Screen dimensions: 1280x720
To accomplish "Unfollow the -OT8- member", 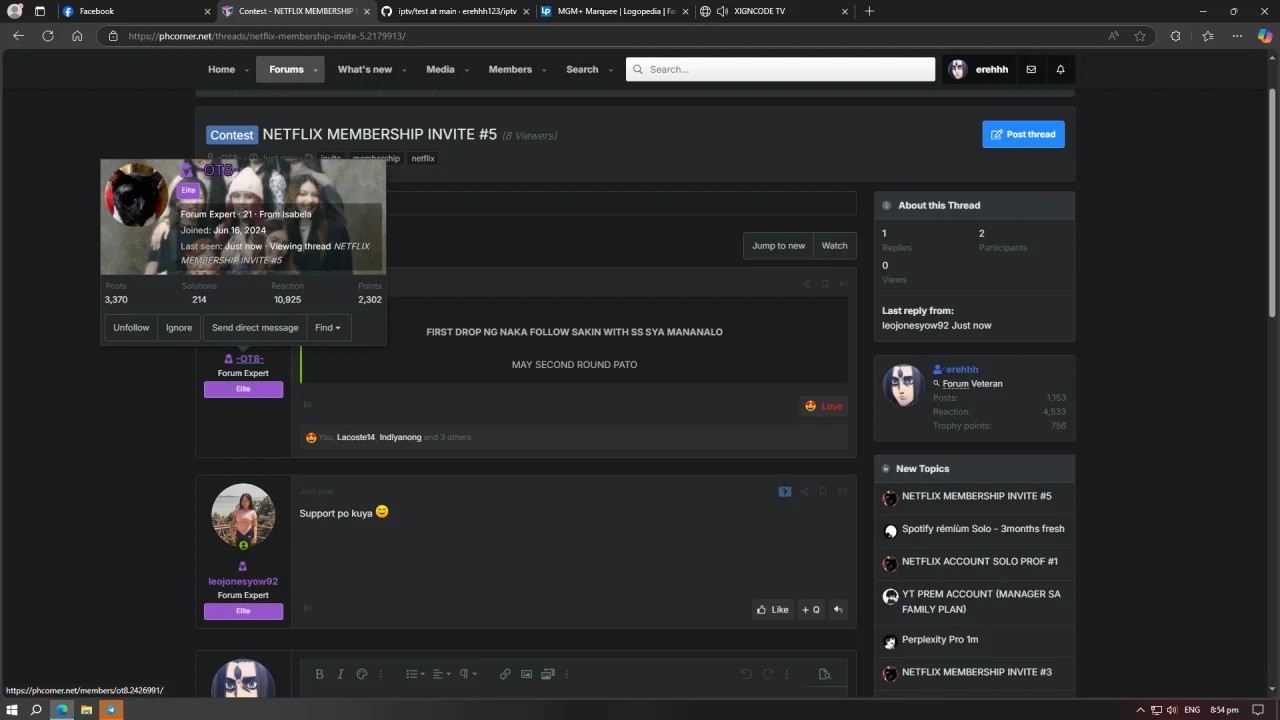I will (x=131, y=328).
